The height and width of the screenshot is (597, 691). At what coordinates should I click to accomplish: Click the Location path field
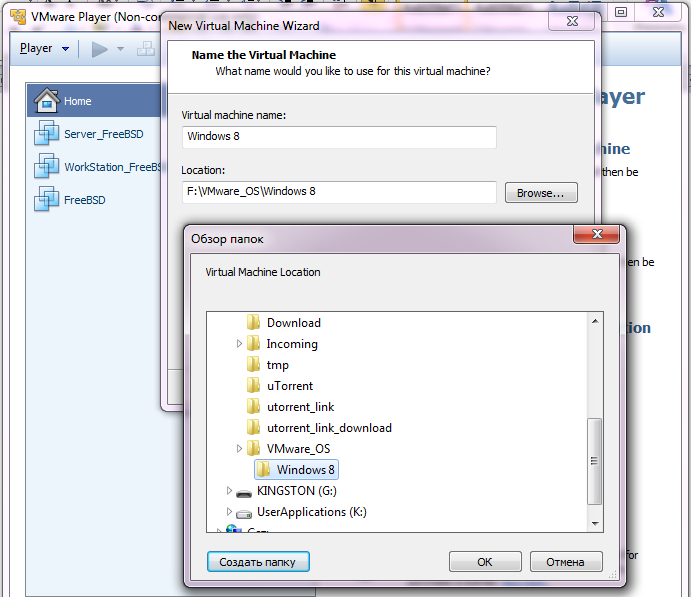339,192
